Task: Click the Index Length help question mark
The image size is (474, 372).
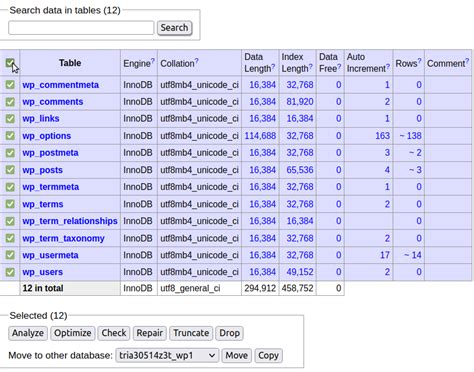Action: tap(310, 66)
